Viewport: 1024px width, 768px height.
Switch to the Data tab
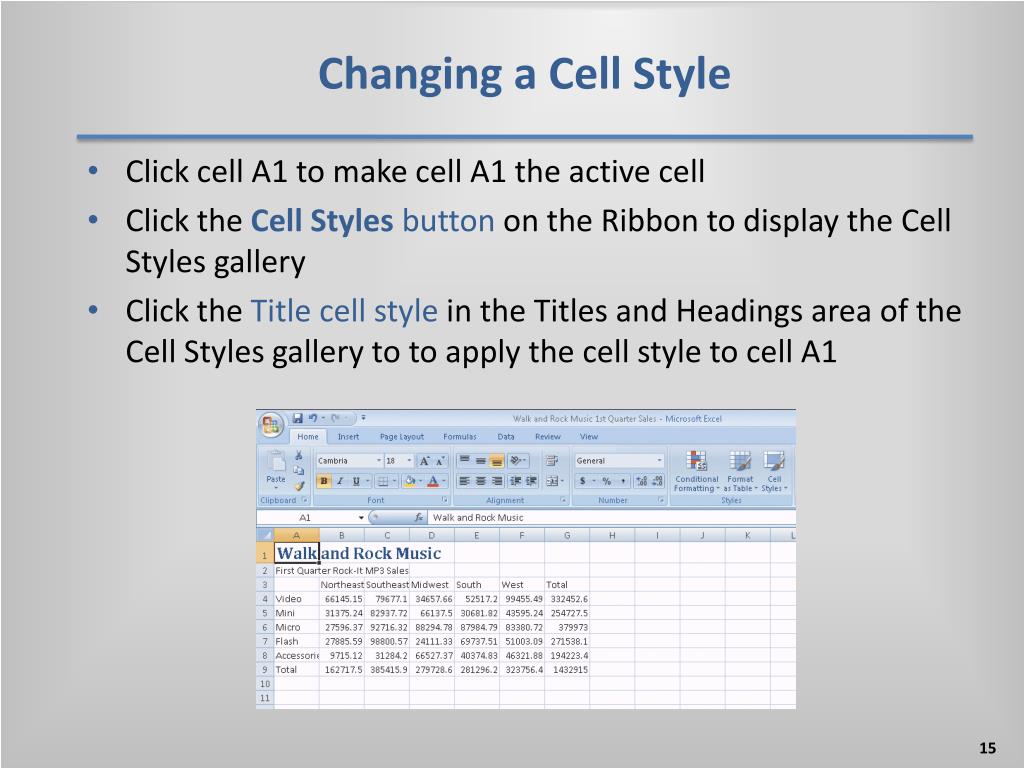pyautogui.click(x=505, y=437)
